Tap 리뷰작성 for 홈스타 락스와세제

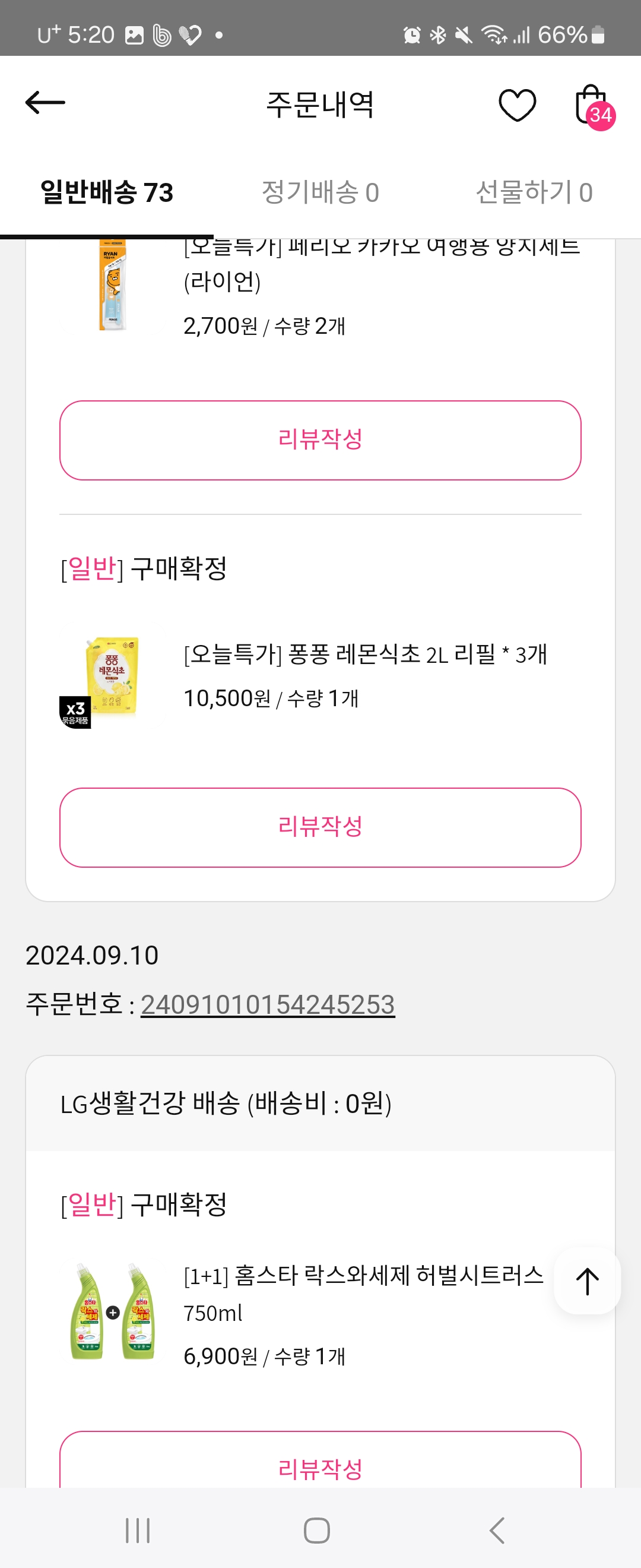point(320,1467)
